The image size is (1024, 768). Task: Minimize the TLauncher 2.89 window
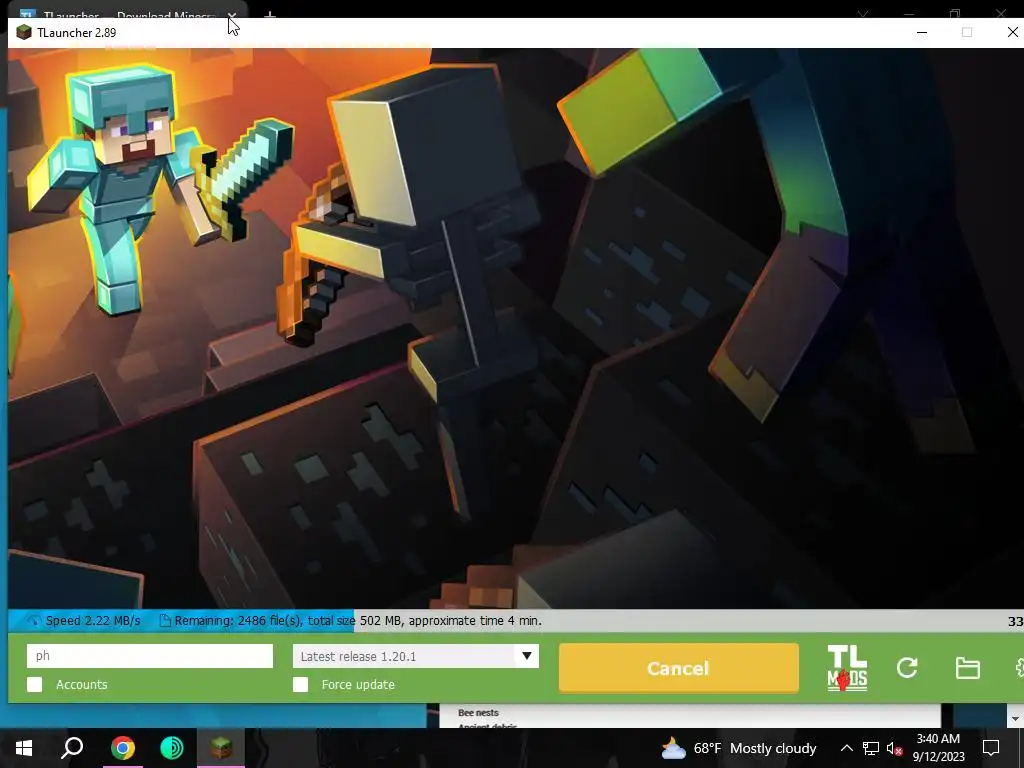[x=921, y=32]
